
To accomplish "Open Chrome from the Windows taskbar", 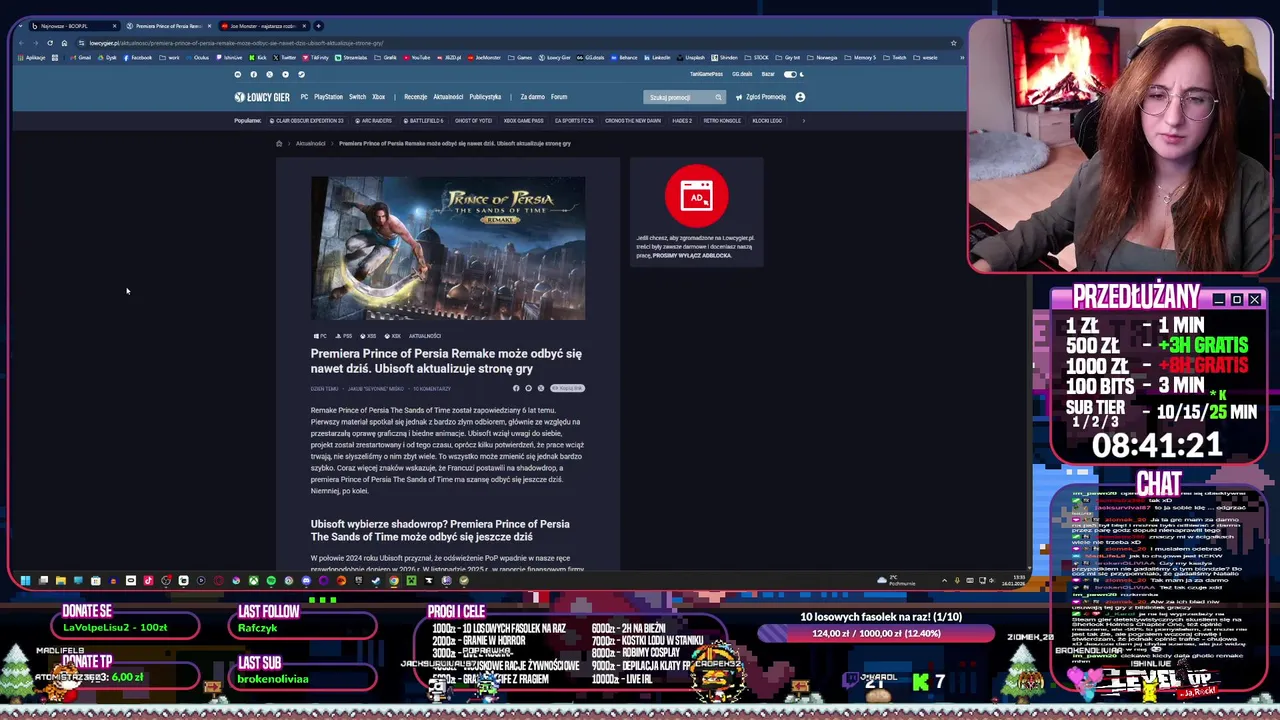I will coord(393,580).
